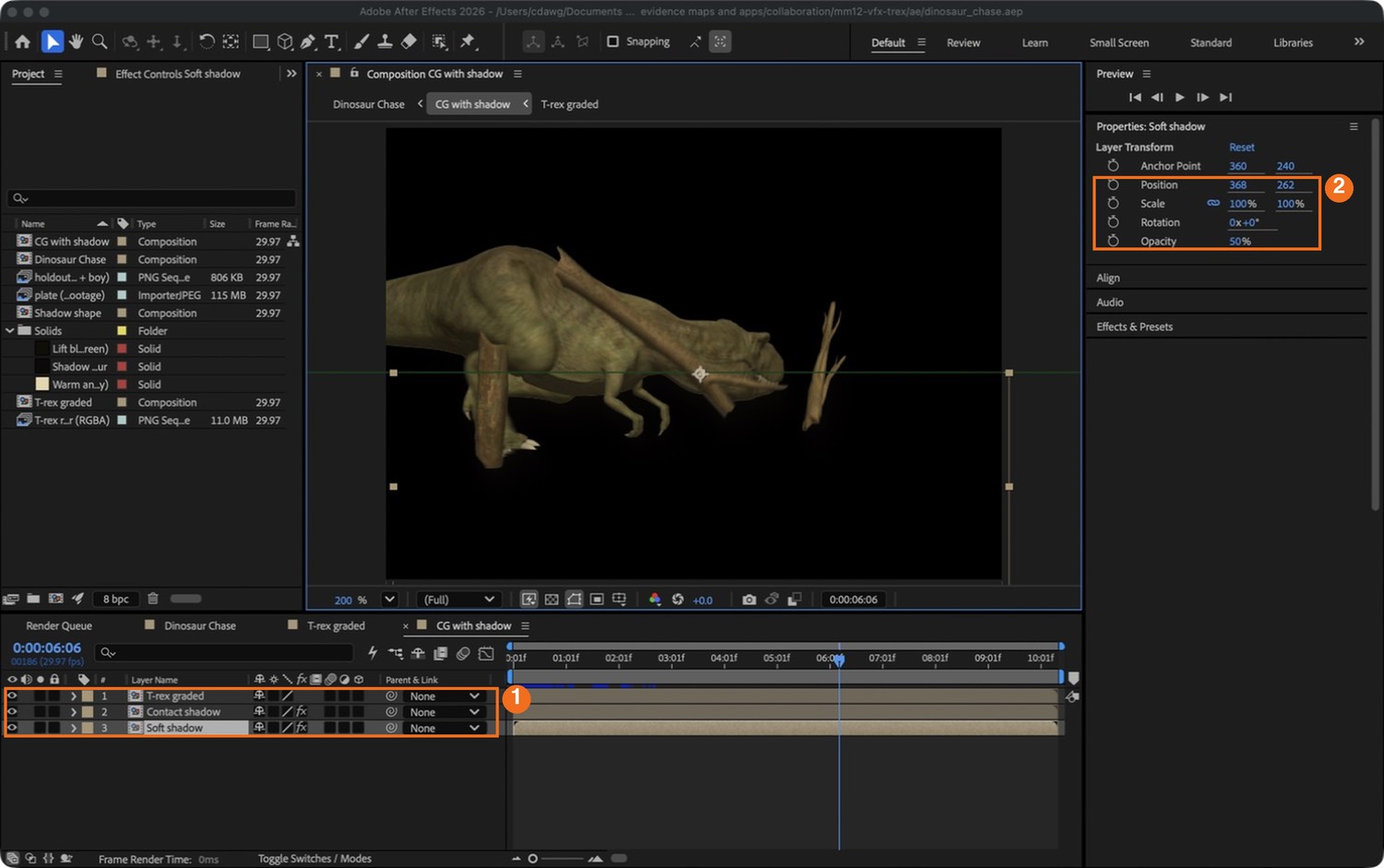
Task: Create new folder in Project panel
Action: (x=33, y=599)
